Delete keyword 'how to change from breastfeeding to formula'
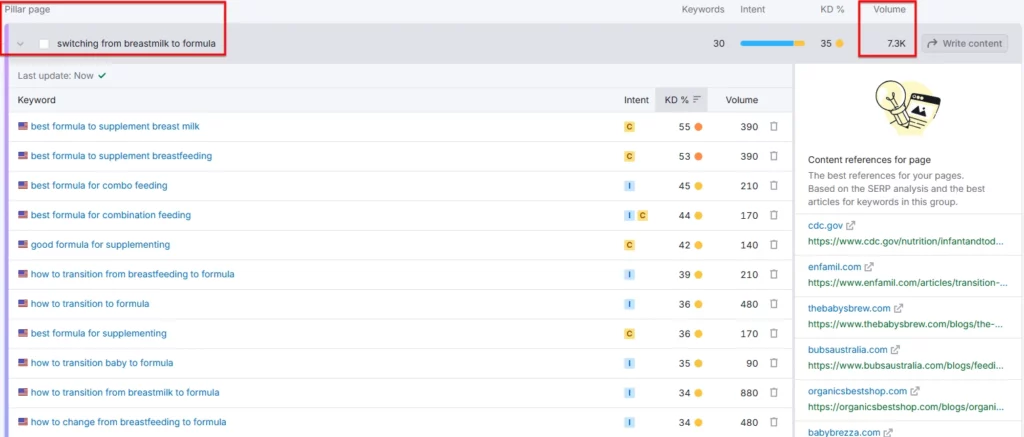This screenshot has height=437, width=1024. click(x=774, y=422)
